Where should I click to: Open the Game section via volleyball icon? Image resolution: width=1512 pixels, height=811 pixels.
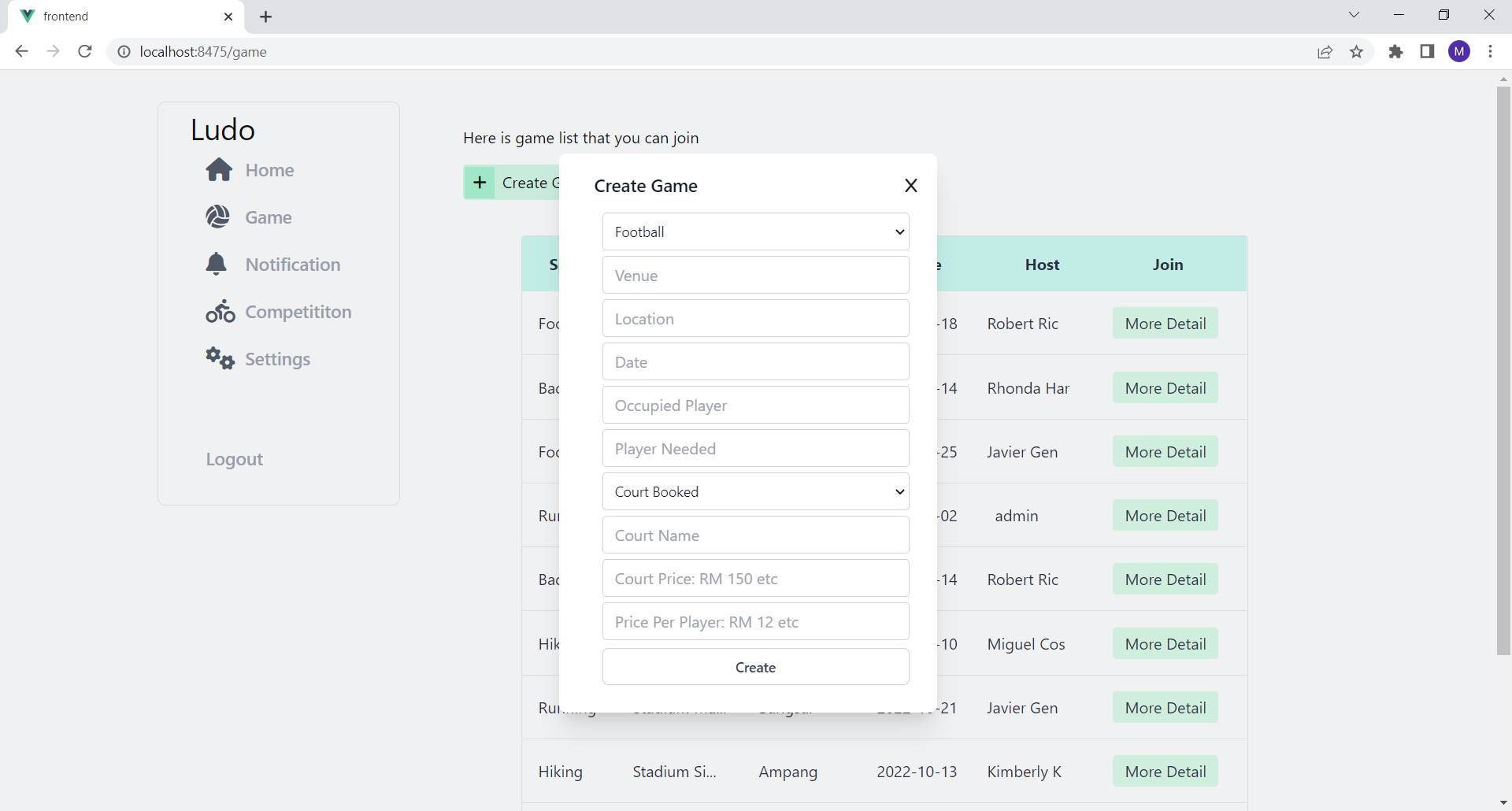pos(219,217)
